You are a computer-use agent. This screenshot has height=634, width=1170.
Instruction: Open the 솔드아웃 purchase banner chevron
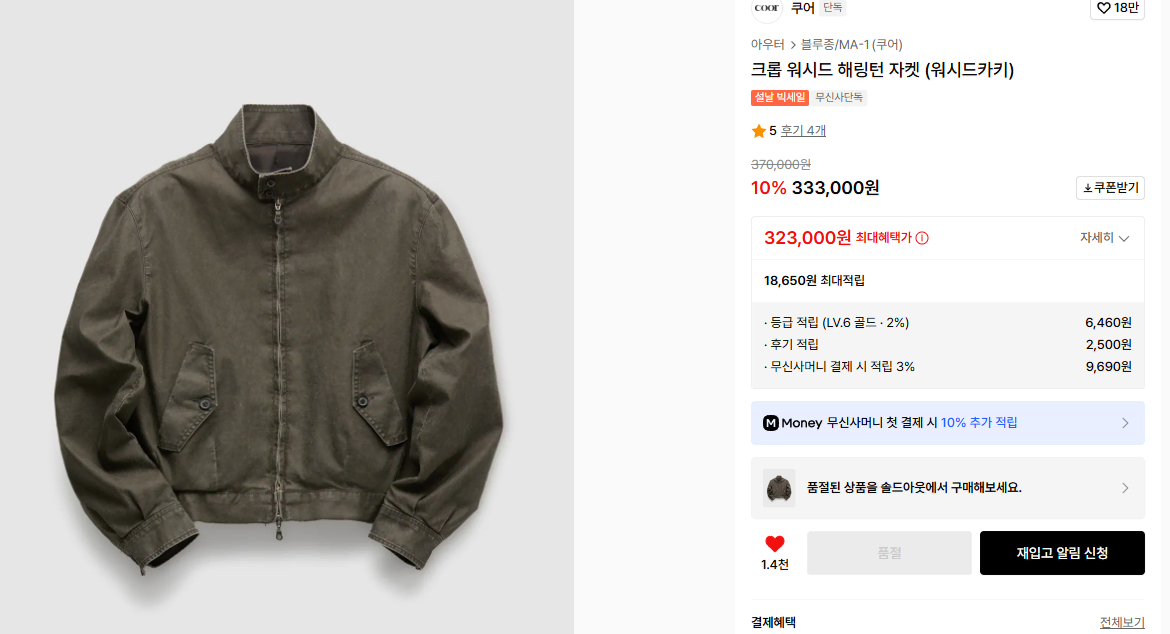tap(1125, 488)
